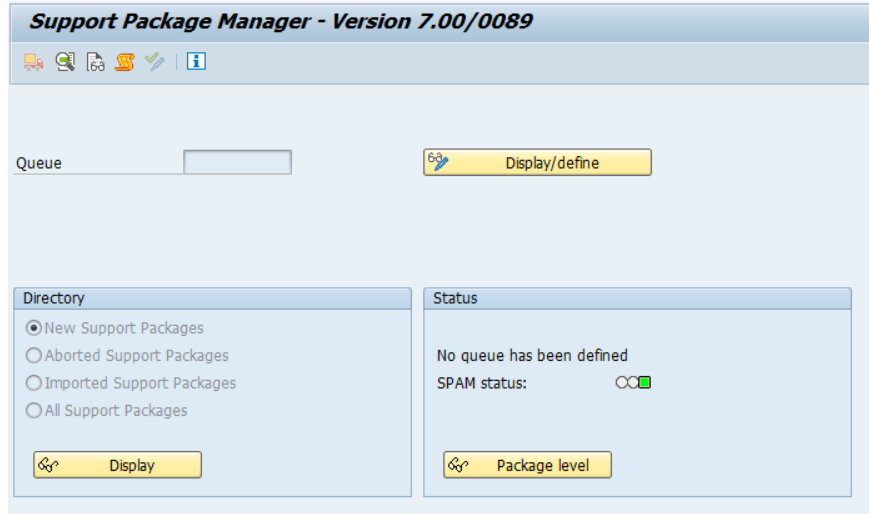
Task: Focus the Queue input field
Action: [x=238, y=162]
